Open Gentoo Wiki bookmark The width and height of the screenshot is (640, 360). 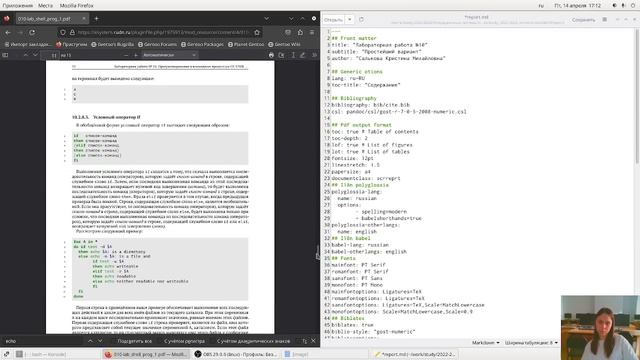tap(284, 44)
